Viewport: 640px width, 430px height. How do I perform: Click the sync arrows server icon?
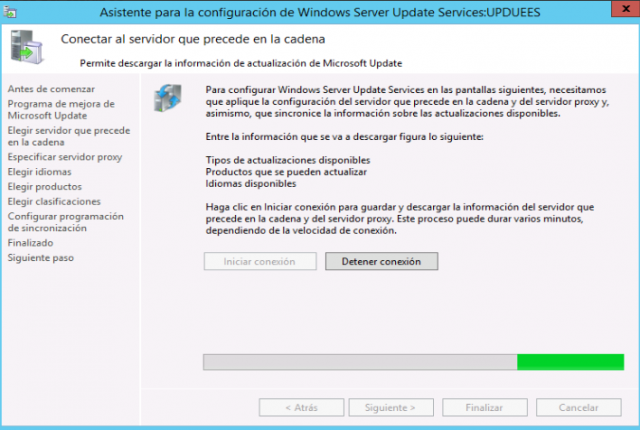pos(168,98)
